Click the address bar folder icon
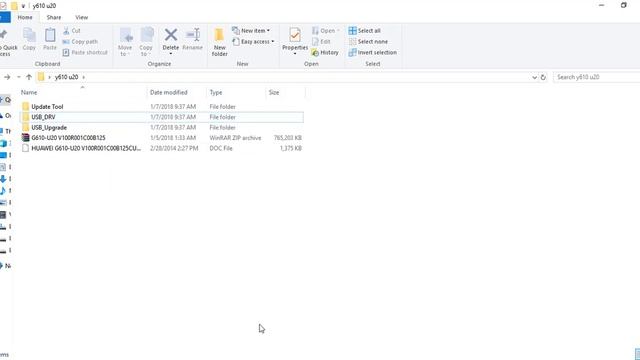640x360 pixels. click(x=41, y=77)
